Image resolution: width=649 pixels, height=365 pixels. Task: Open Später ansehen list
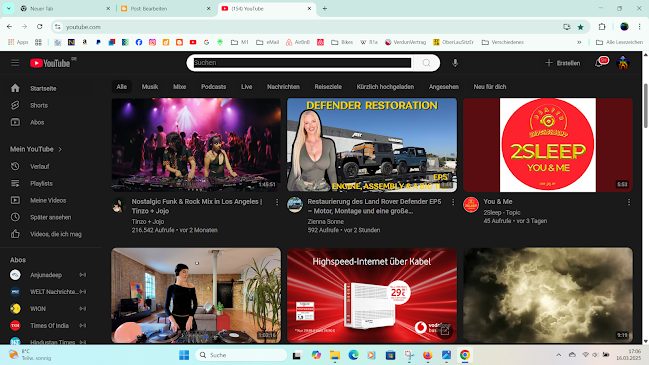[50, 217]
